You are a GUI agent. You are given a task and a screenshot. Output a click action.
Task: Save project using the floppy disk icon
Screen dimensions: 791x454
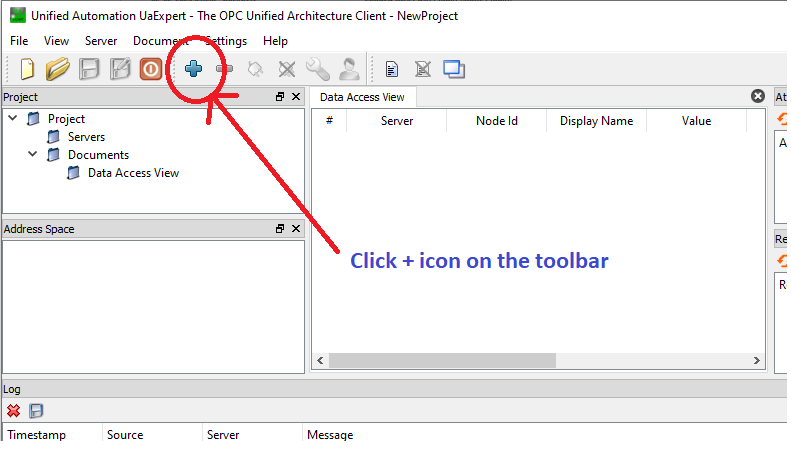(x=89, y=69)
